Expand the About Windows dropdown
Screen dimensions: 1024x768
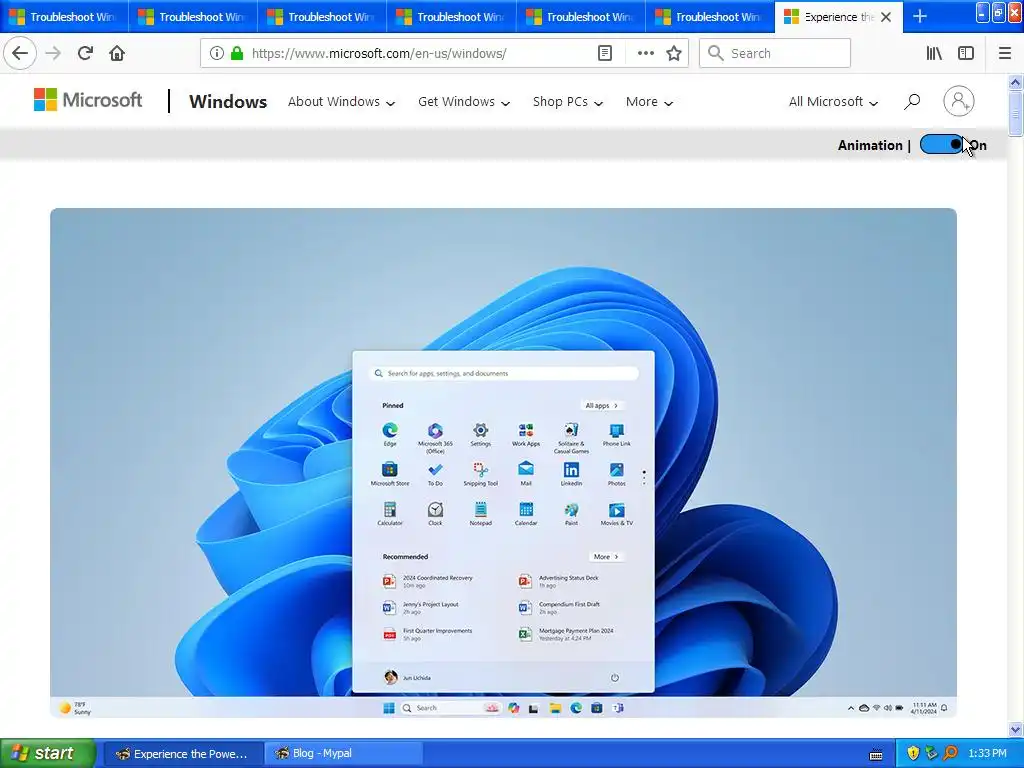tap(342, 102)
